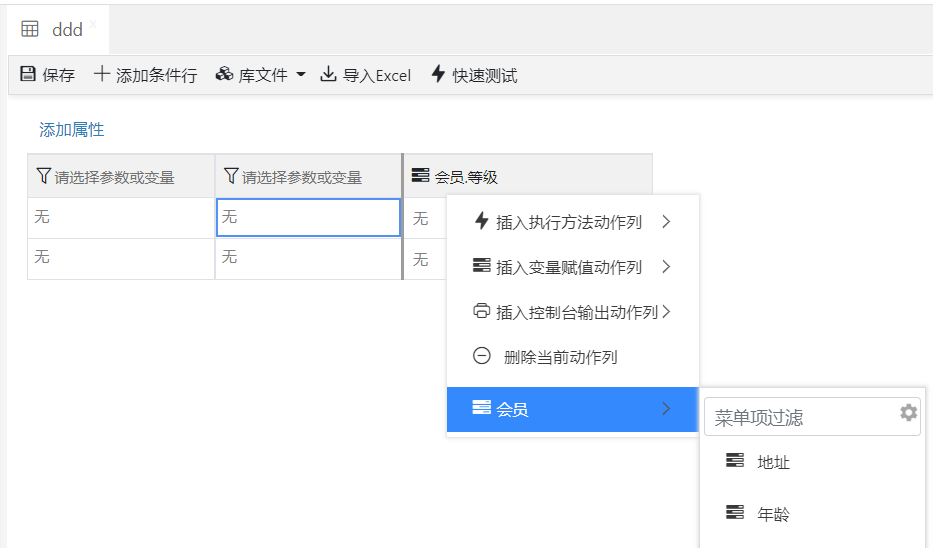Image resolution: width=933 pixels, height=548 pixels.
Task: Choose 年龄 from the submenu
Action: 773,514
